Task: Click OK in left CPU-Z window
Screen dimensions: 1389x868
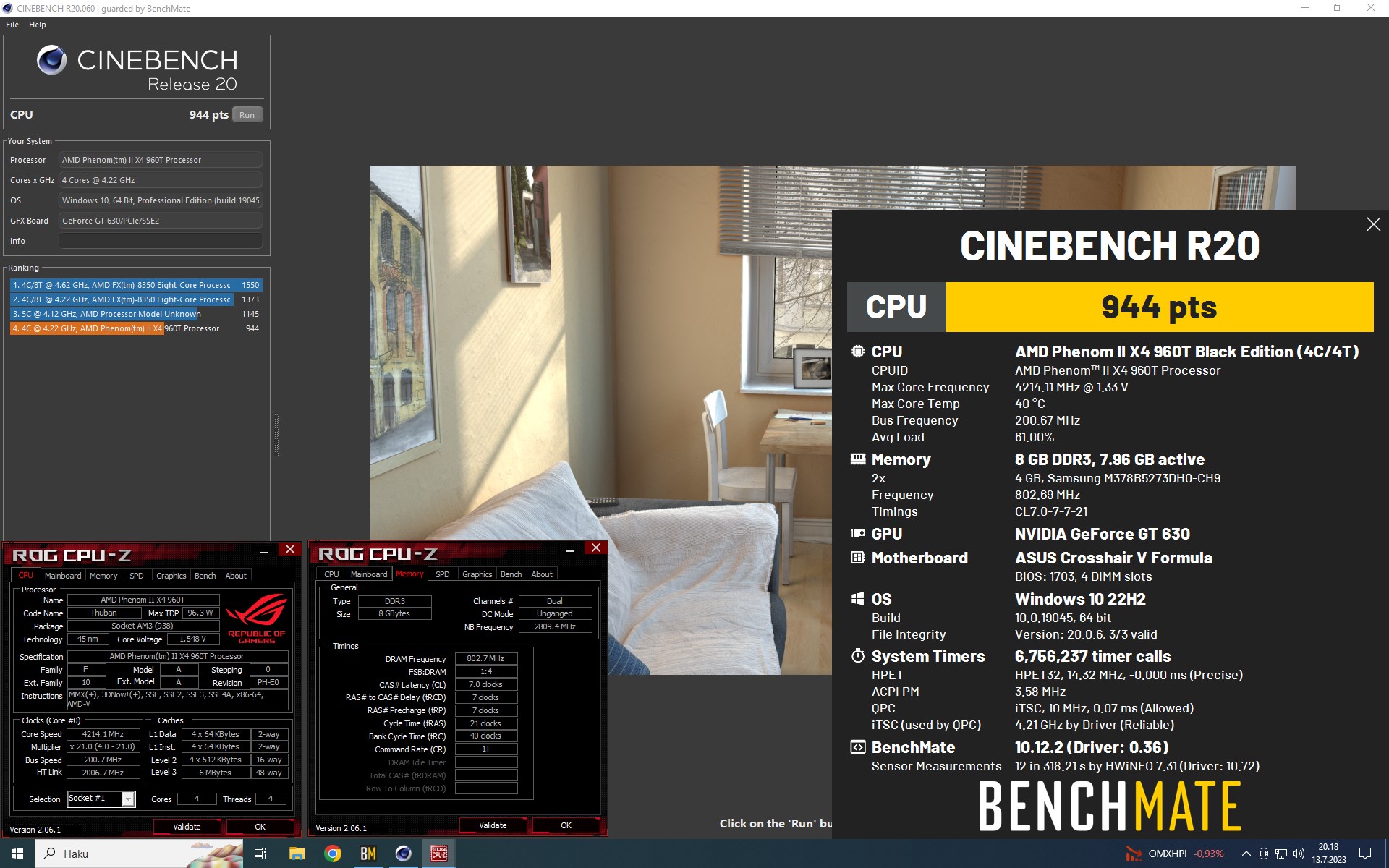Action: (x=260, y=827)
